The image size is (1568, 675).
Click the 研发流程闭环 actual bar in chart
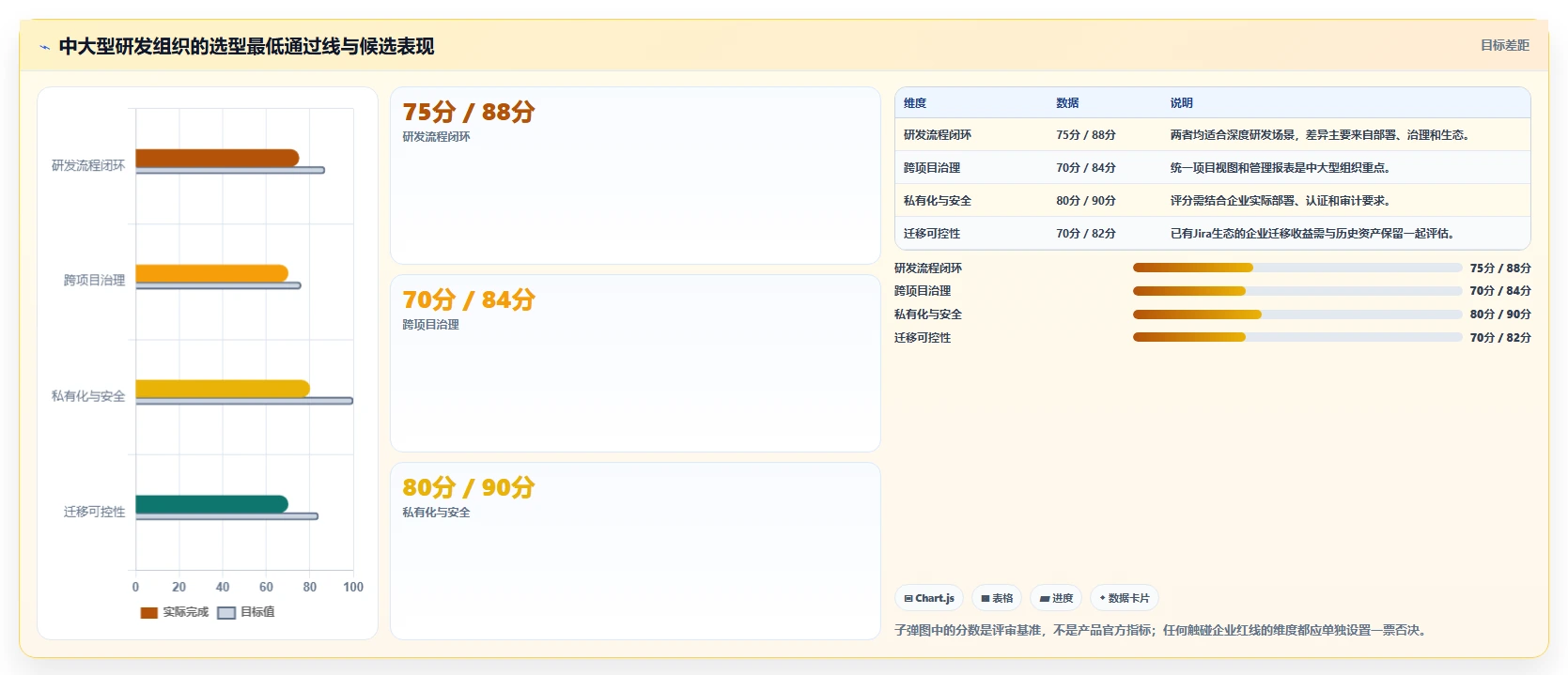pyautogui.click(x=217, y=158)
